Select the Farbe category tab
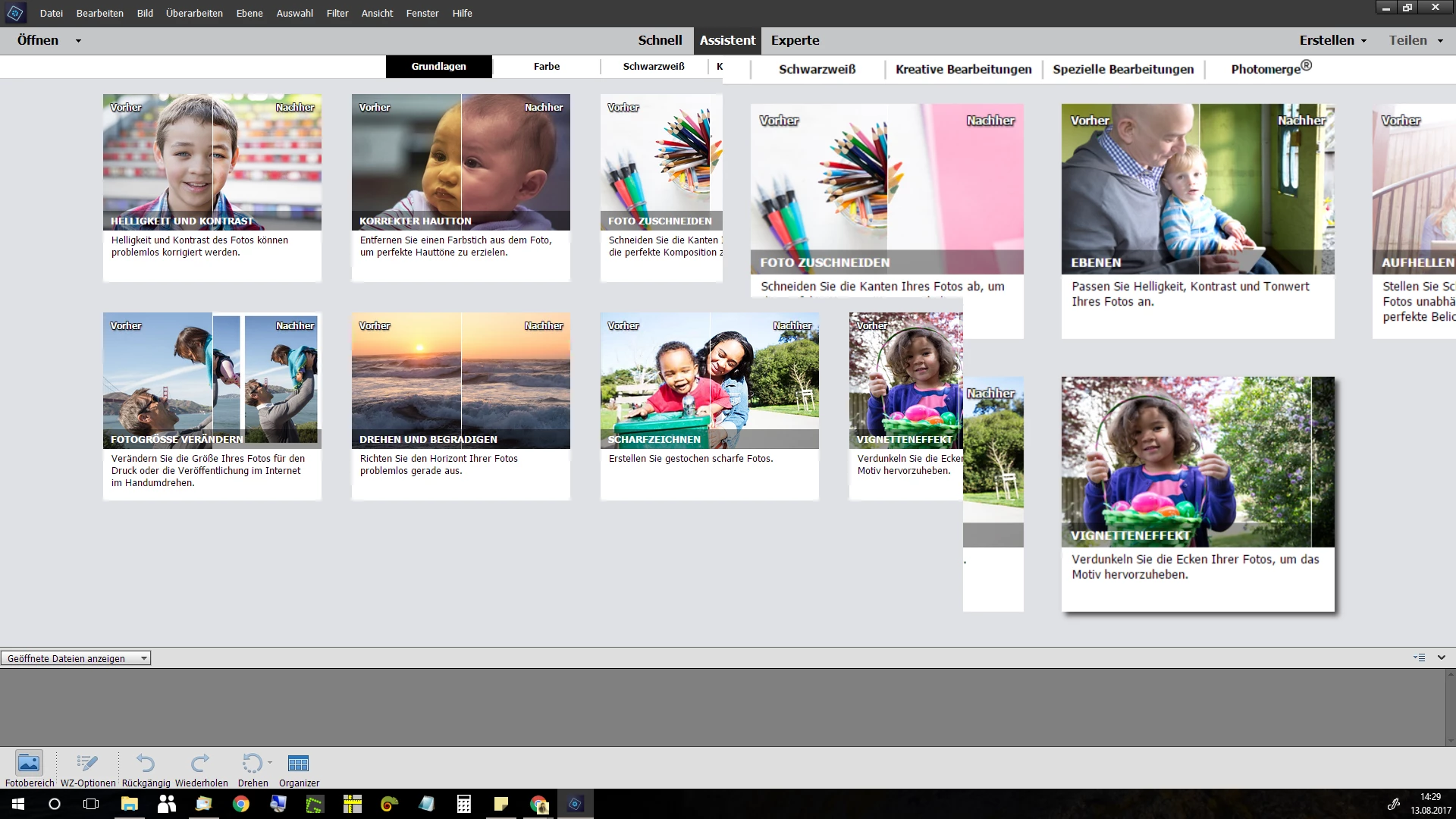Screen dimensions: 1456x819 (546, 67)
